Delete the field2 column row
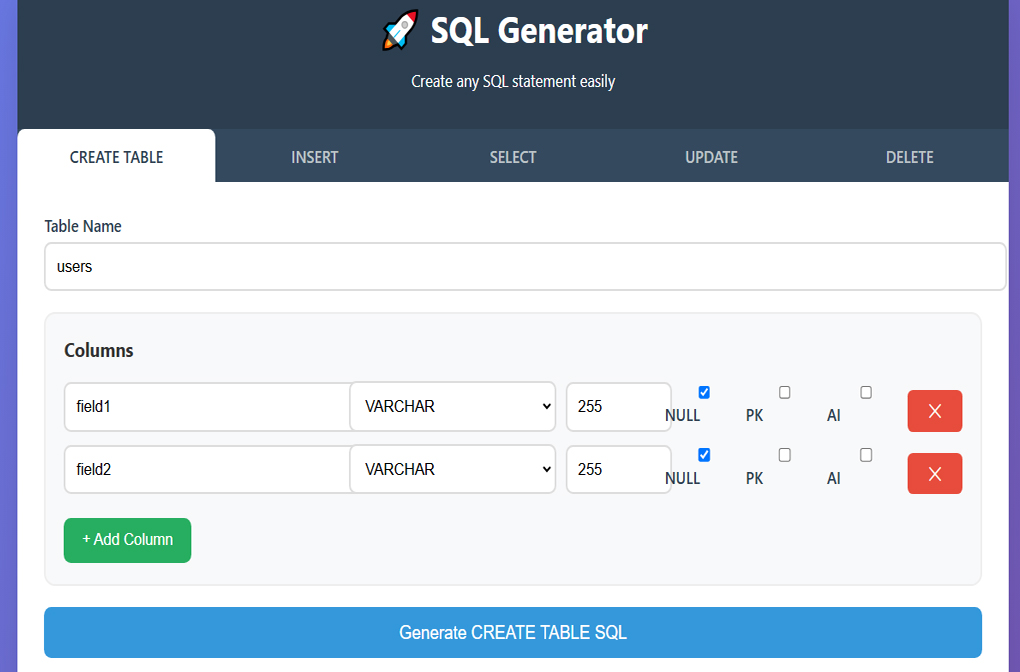Screen dimensions: 1020x672 tap(934, 474)
